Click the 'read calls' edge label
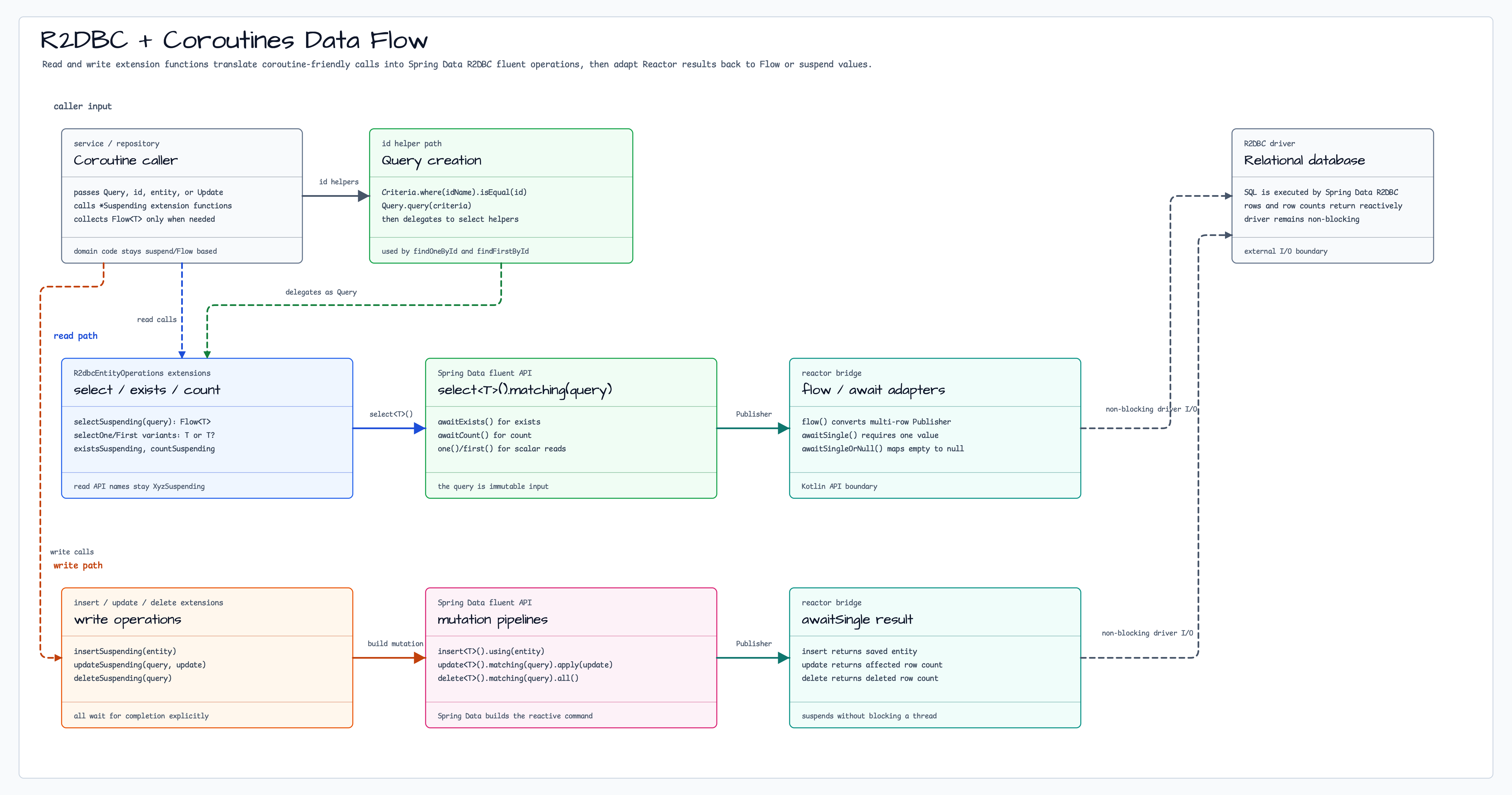Screen dimensions: 1512x795 pyautogui.click(x=157, y=320)
